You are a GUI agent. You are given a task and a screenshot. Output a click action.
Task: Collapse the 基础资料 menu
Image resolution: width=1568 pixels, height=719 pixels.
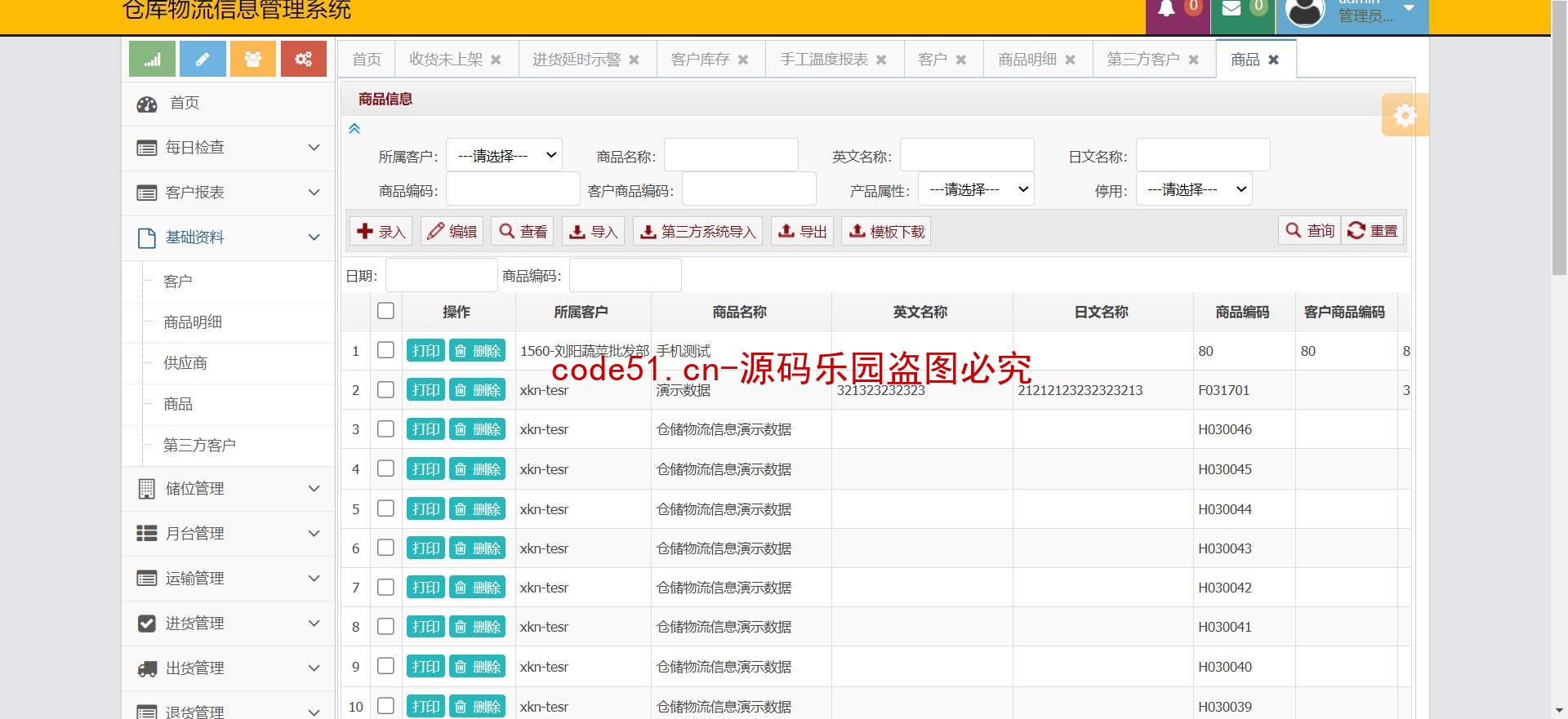228,237
